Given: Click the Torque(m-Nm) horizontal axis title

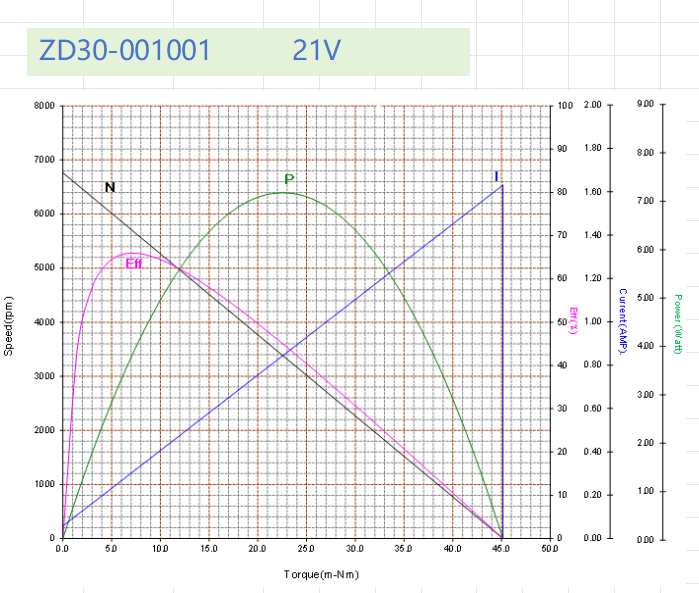Looking at the screenshot, I should point(305,574).
